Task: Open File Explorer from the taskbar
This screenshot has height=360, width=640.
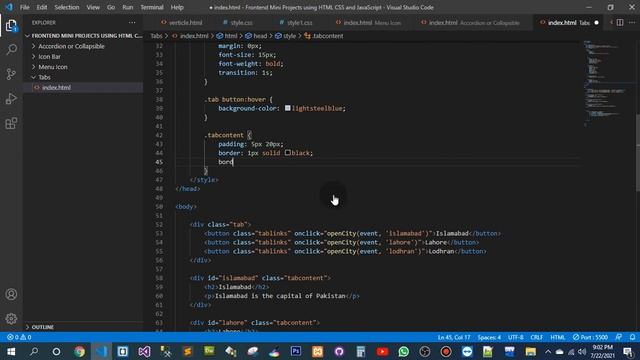Action: coord(530,351)
